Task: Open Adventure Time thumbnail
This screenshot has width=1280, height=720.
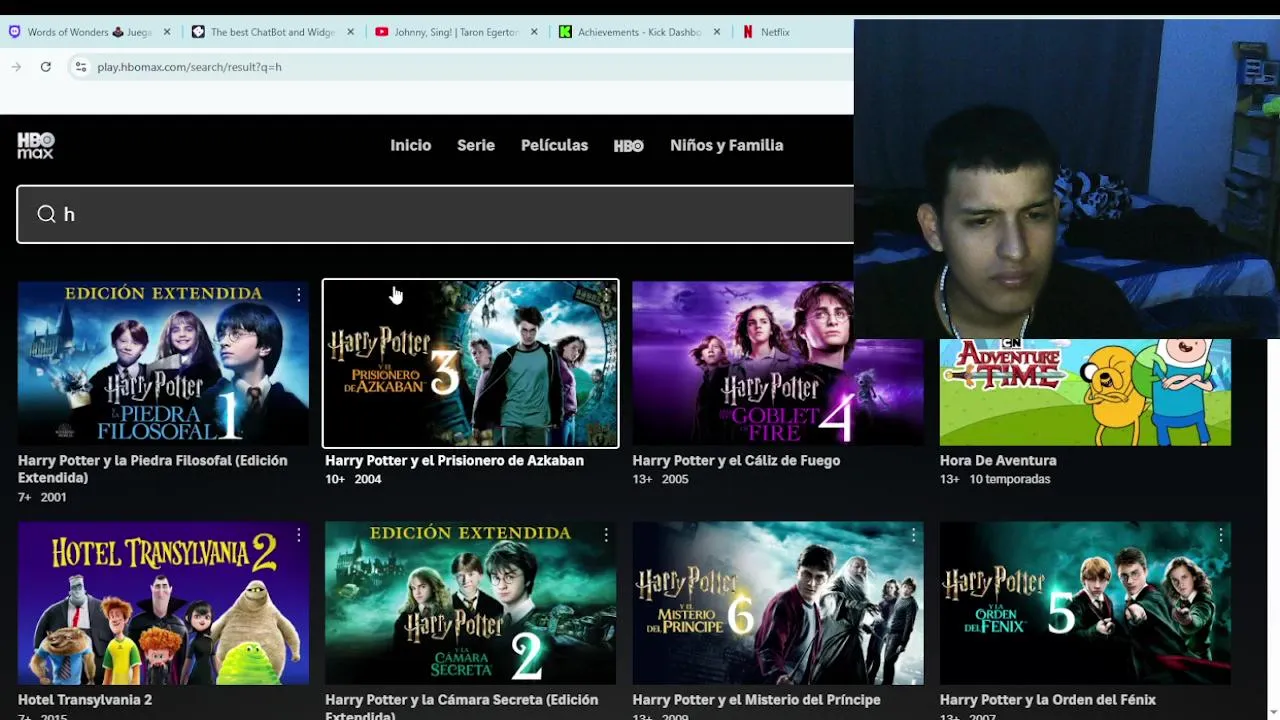Action: click(x=1085, y=392)
